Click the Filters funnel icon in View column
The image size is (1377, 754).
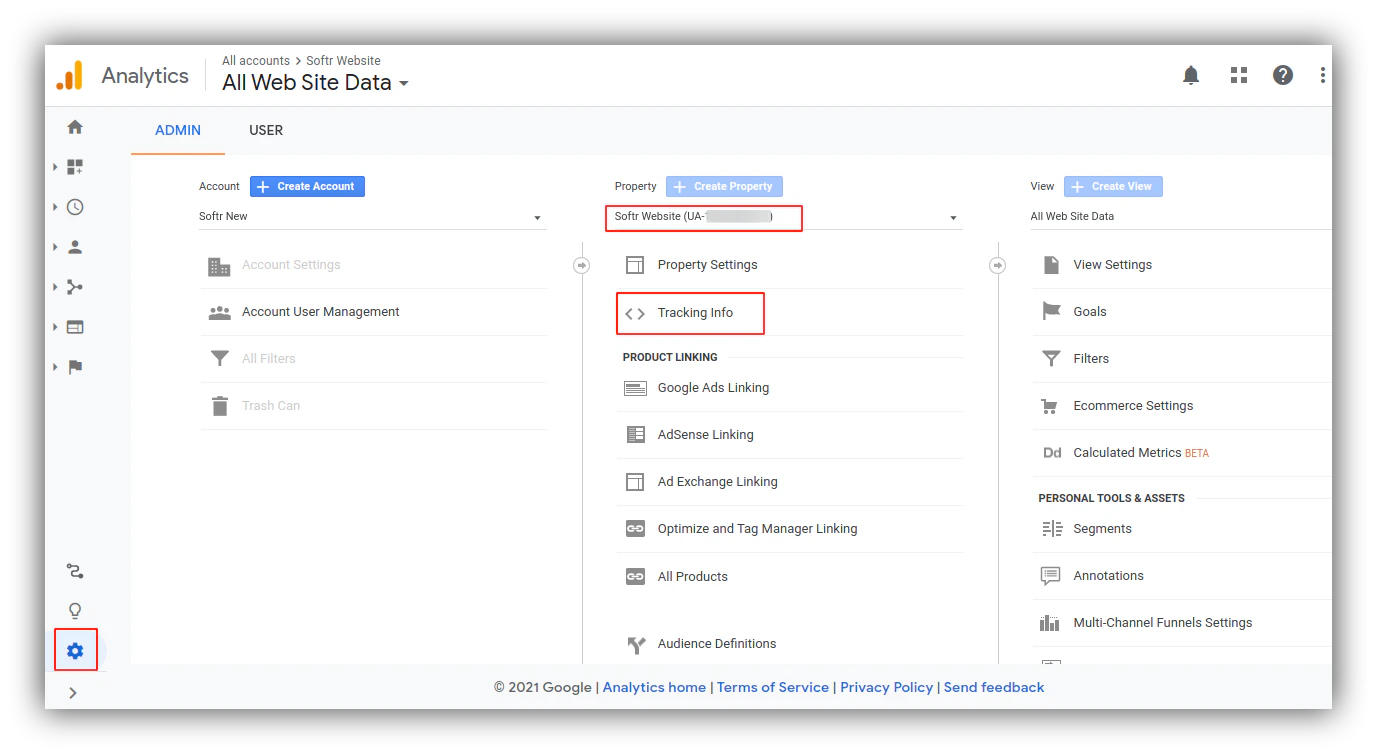click(1051, 359)
